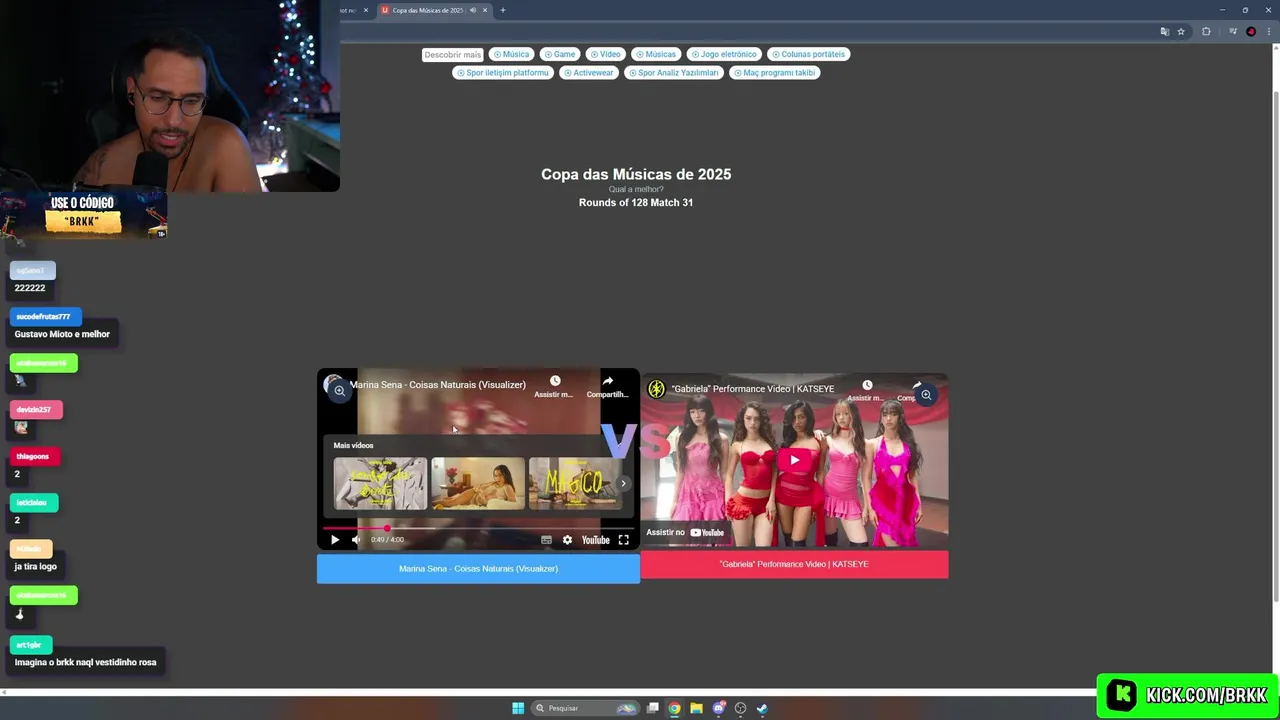Open Chrome from the taskbar

(675, 708)
